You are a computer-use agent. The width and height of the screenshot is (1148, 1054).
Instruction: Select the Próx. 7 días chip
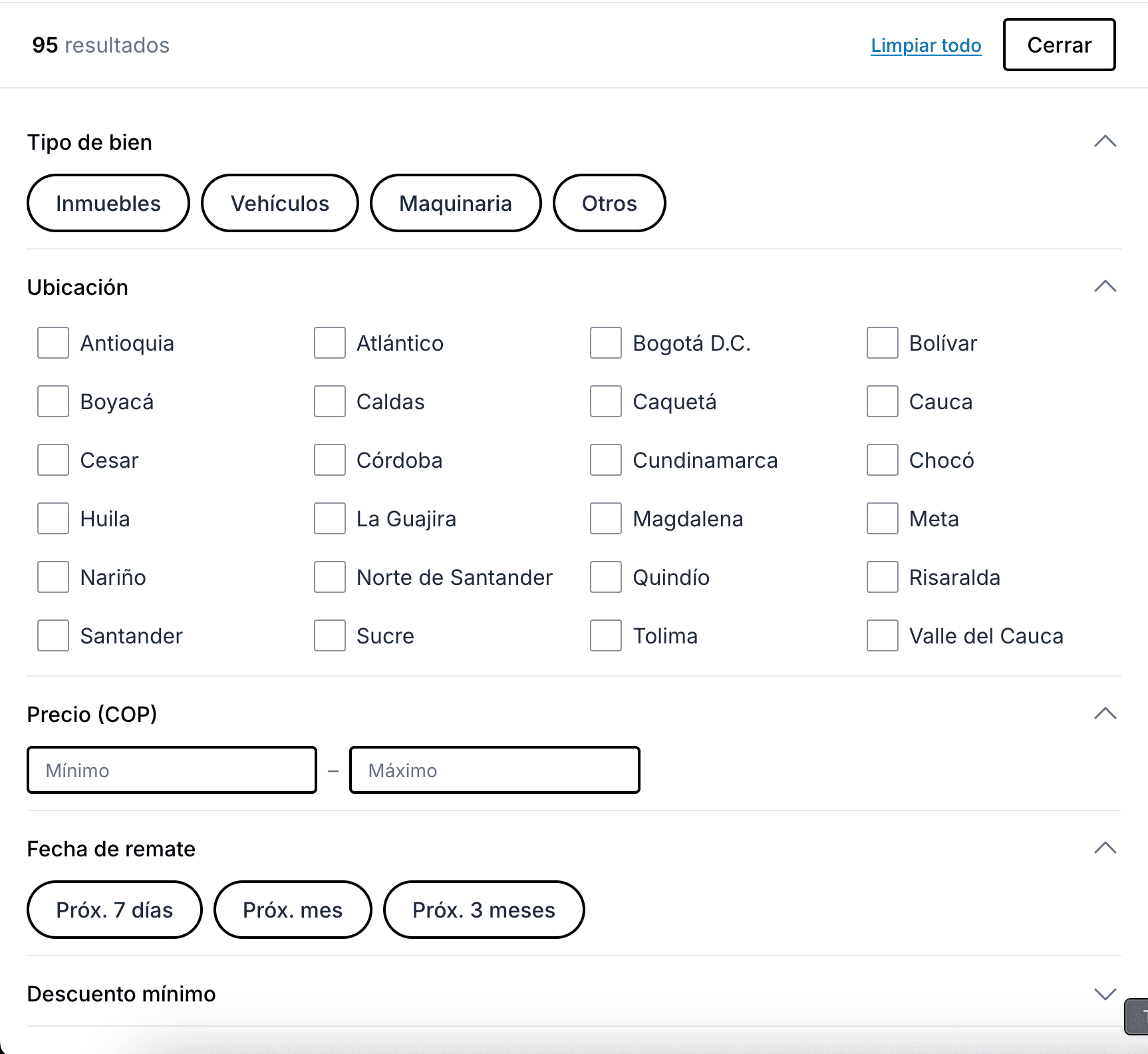(114, 910)
